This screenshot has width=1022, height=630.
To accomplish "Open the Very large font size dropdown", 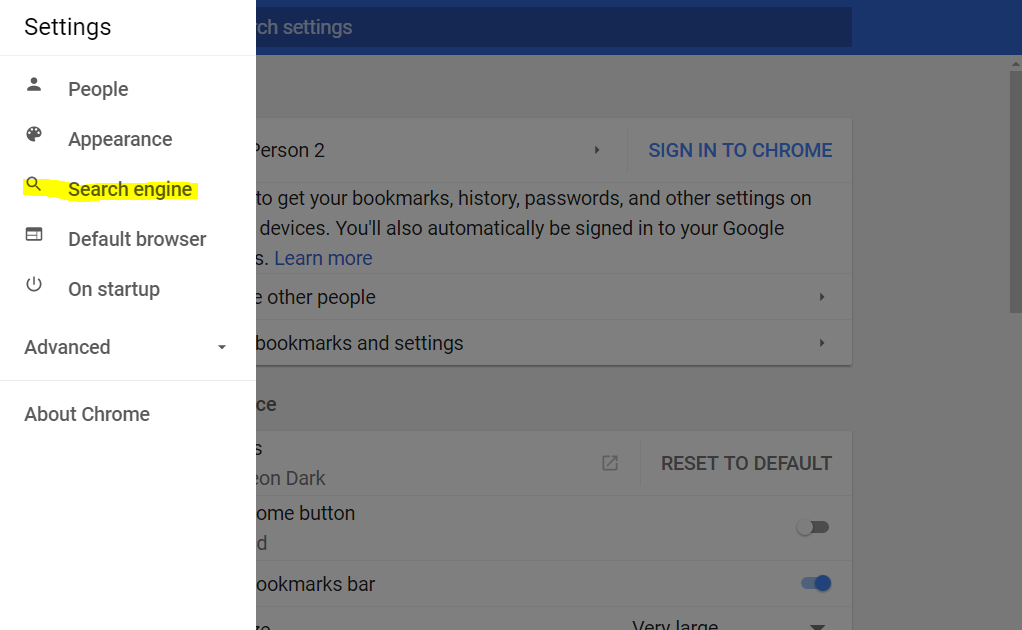I will coord(729,623).
